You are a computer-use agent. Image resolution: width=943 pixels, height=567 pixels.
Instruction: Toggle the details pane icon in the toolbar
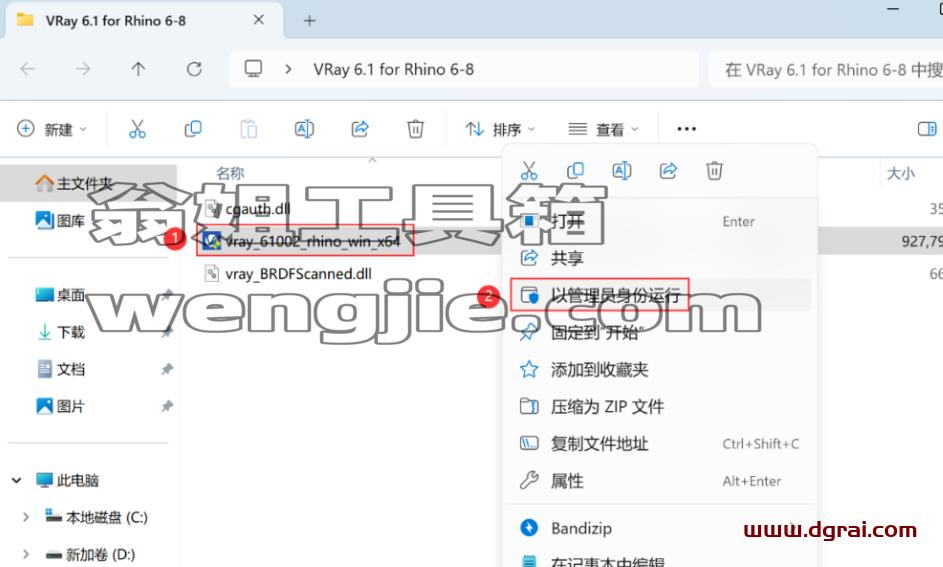(927, 129)
